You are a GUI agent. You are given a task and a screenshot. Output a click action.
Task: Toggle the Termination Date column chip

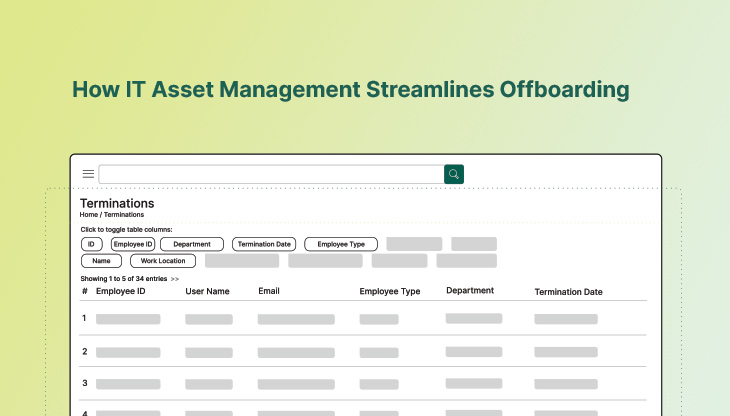[x=264, y=244]
